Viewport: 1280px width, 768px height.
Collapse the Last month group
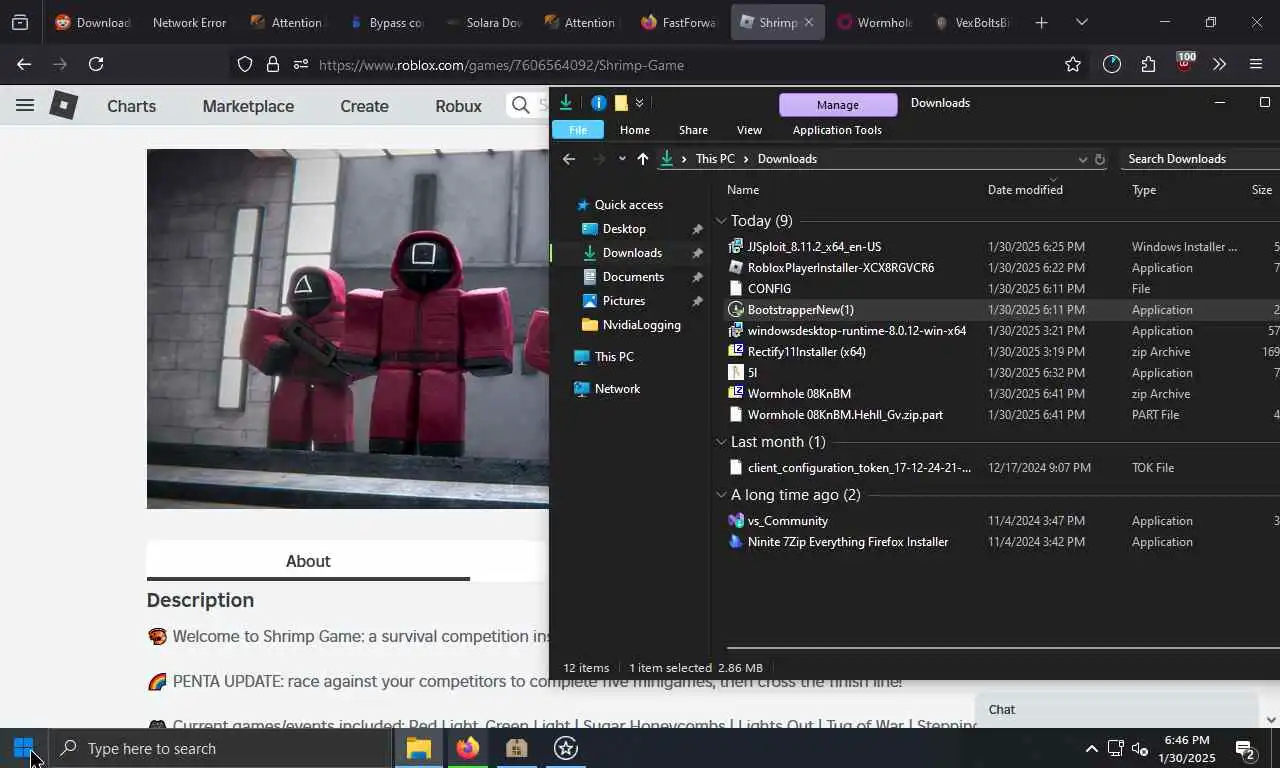[721, 442]
